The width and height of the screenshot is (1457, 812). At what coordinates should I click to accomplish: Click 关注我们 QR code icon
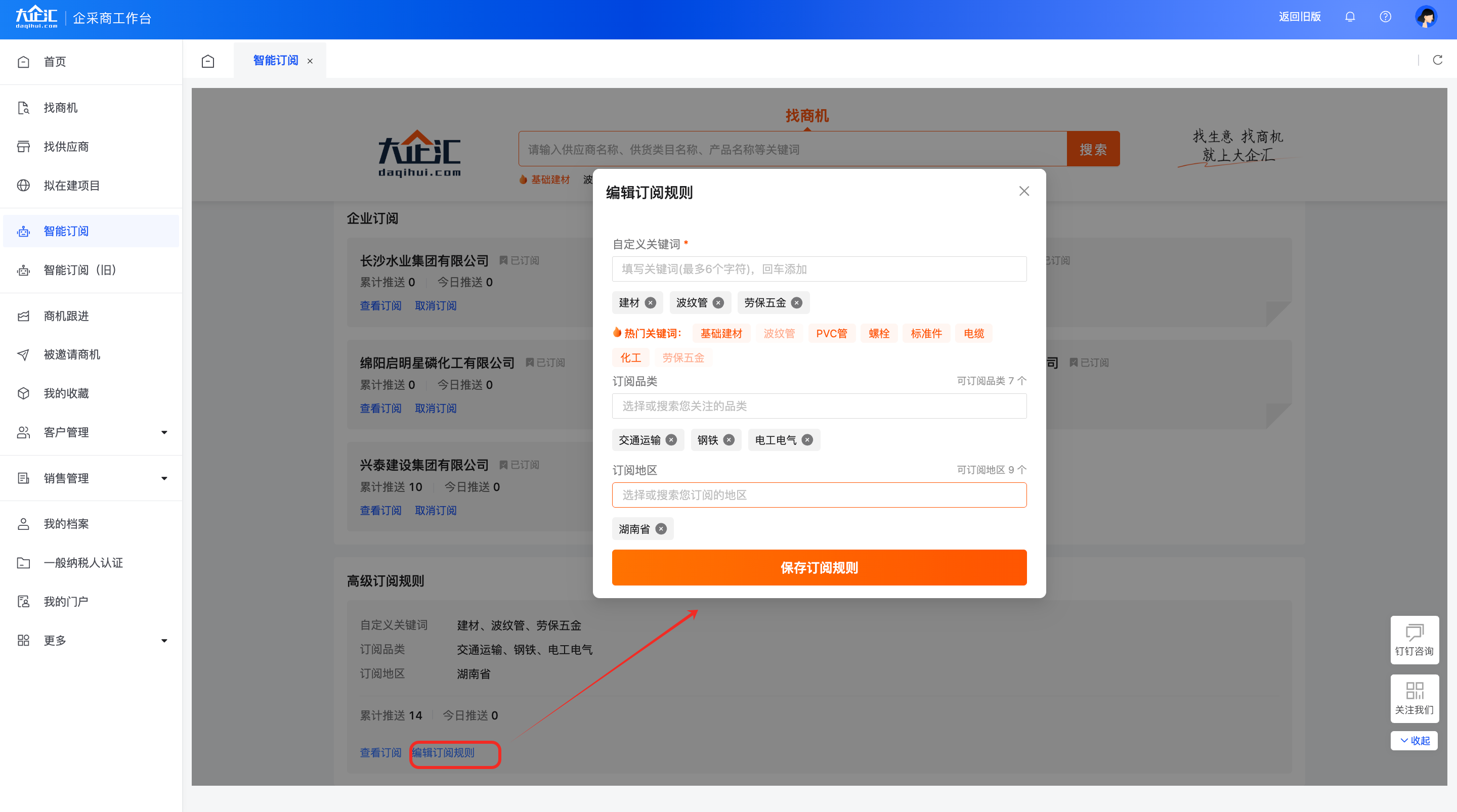1414,698
